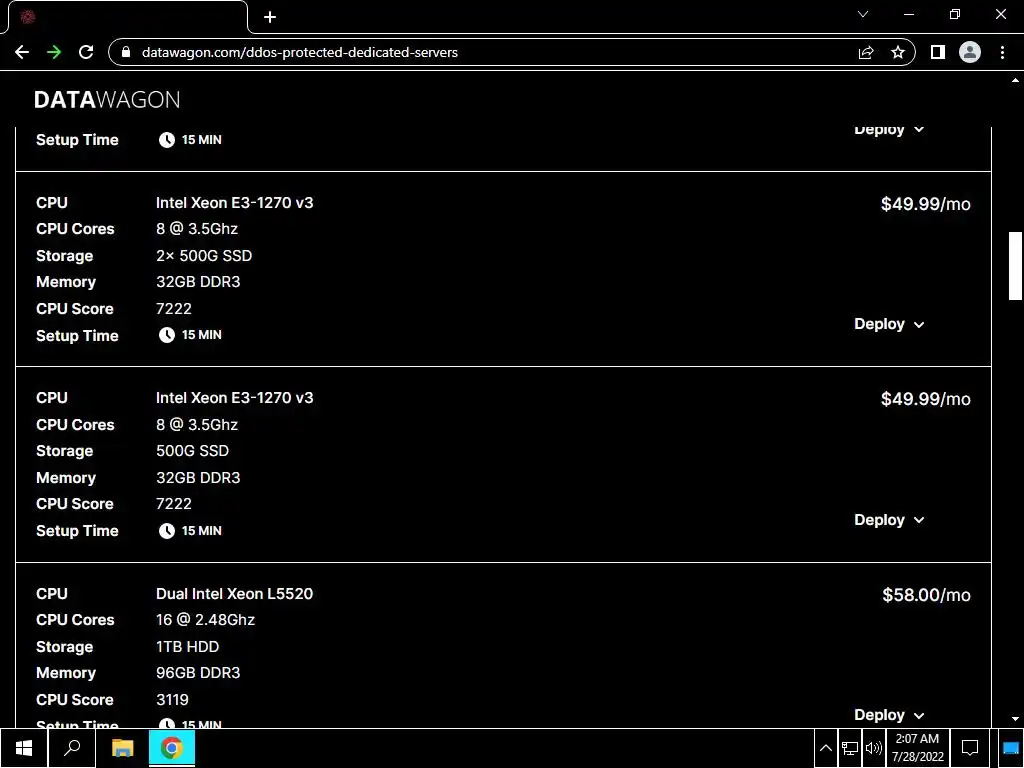Open a new browser tab
The width and height of the screenshot is (1024, 768).
pyautogui.click(x=270, y=17)
